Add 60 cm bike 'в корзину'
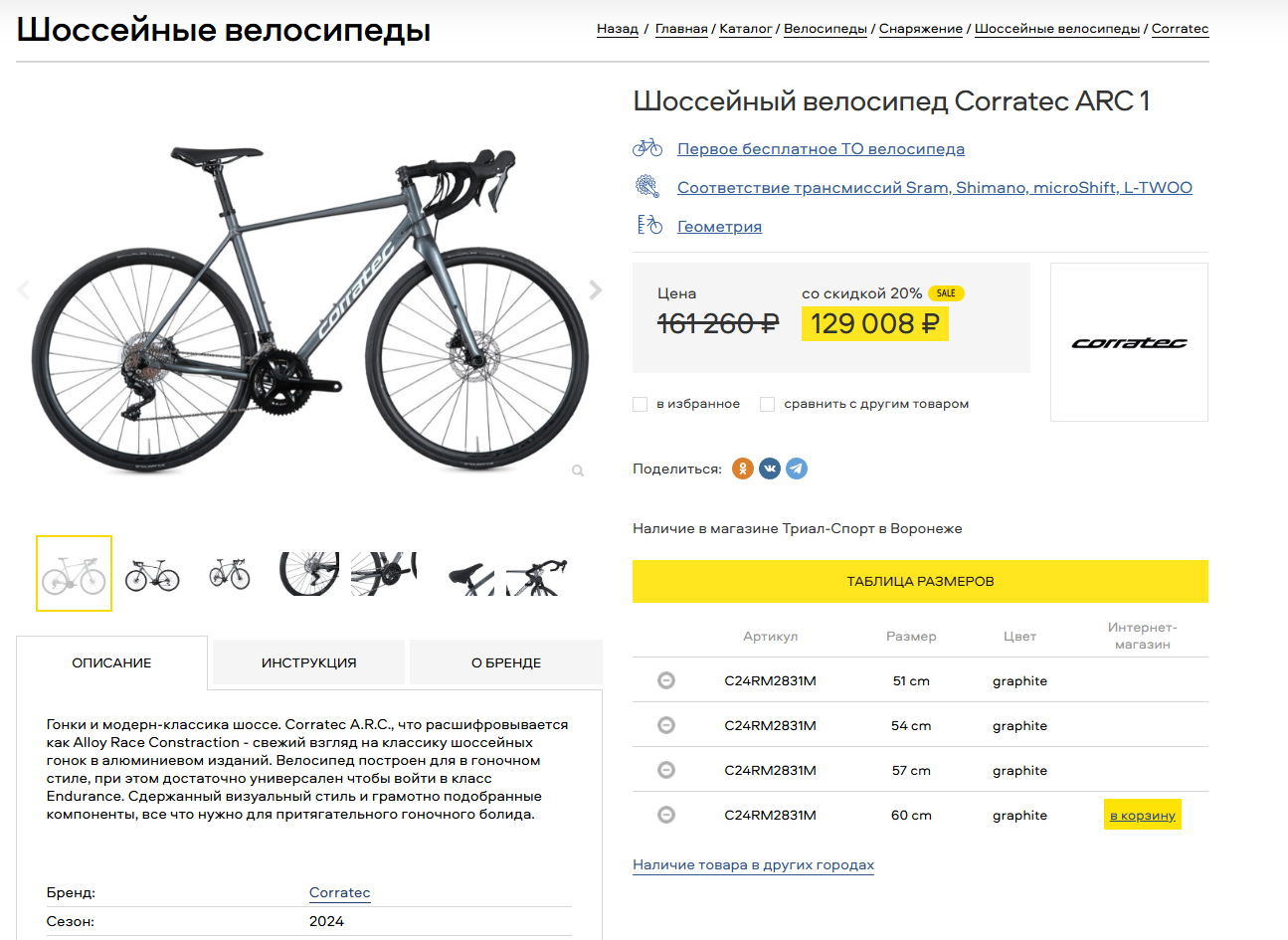 tap(1143, 815)
